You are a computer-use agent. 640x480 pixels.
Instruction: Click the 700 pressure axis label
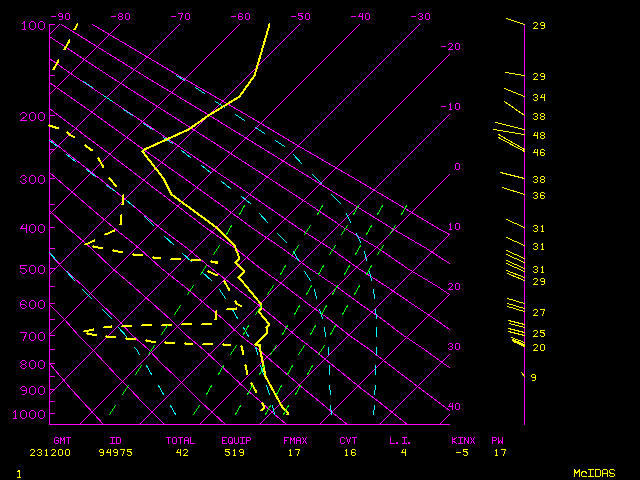click(33, 337)
